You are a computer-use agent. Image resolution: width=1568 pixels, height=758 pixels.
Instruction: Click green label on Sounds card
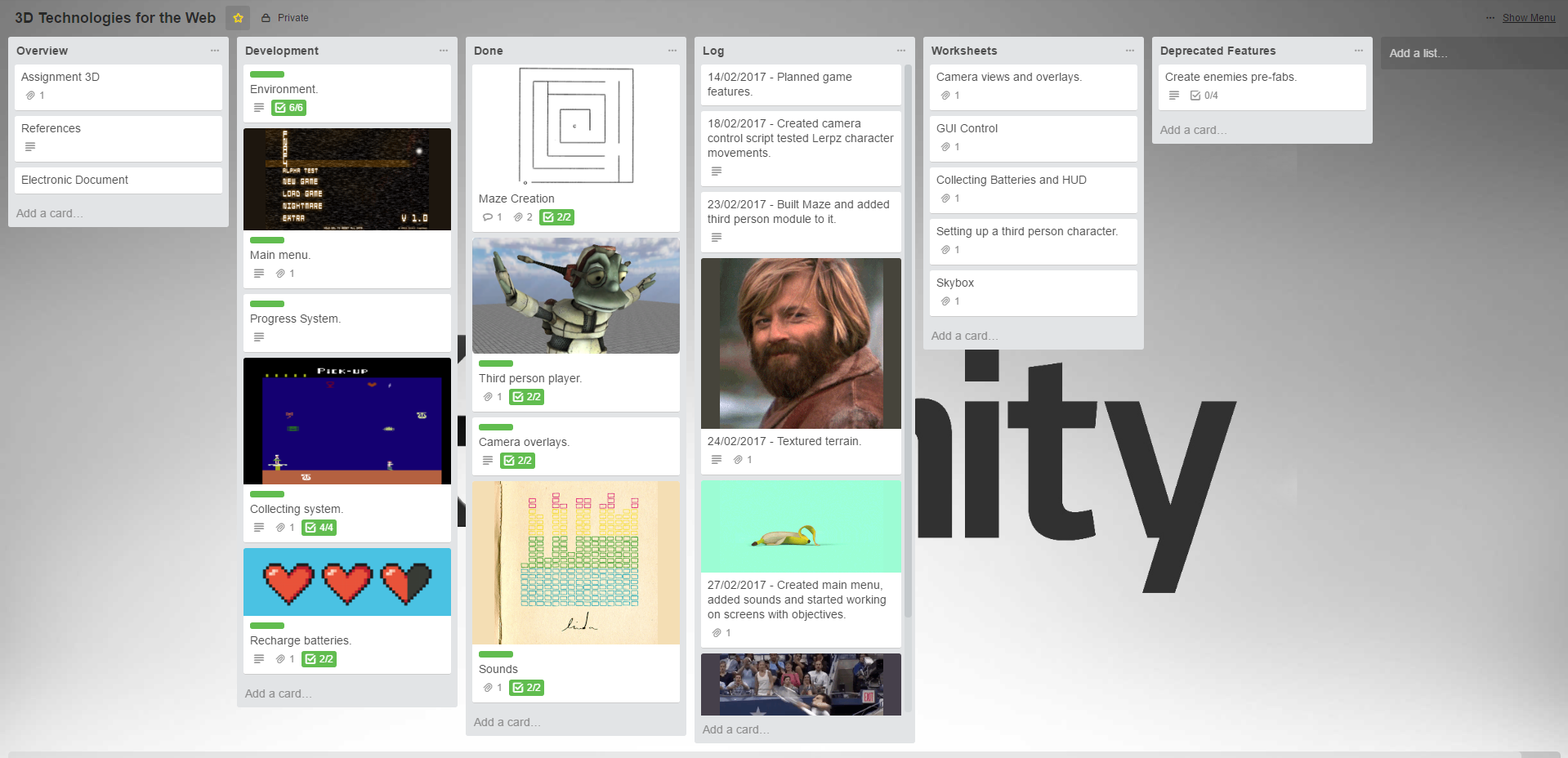(495, 654)
